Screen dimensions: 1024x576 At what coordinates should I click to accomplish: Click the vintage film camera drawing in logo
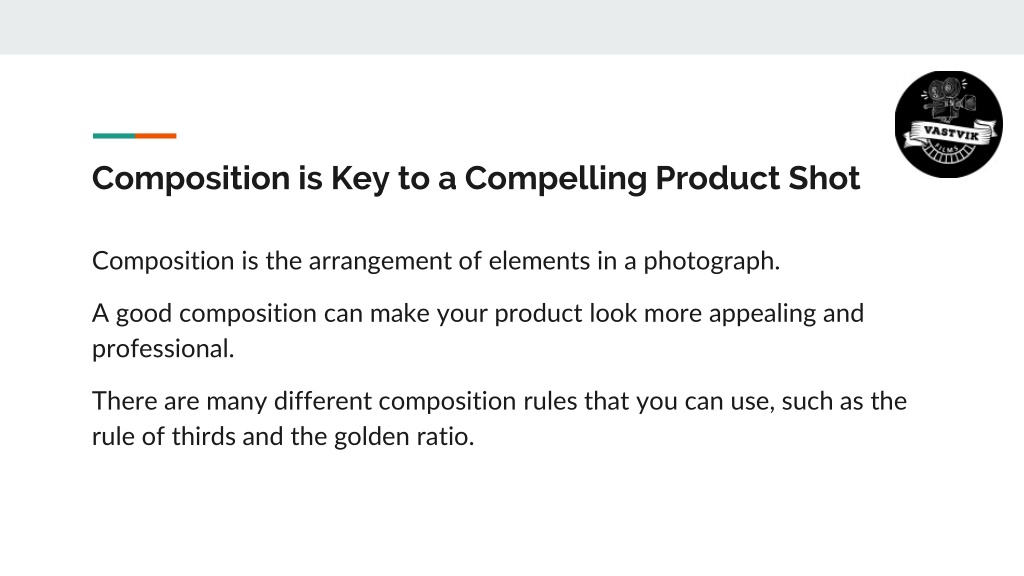point(950,99)
